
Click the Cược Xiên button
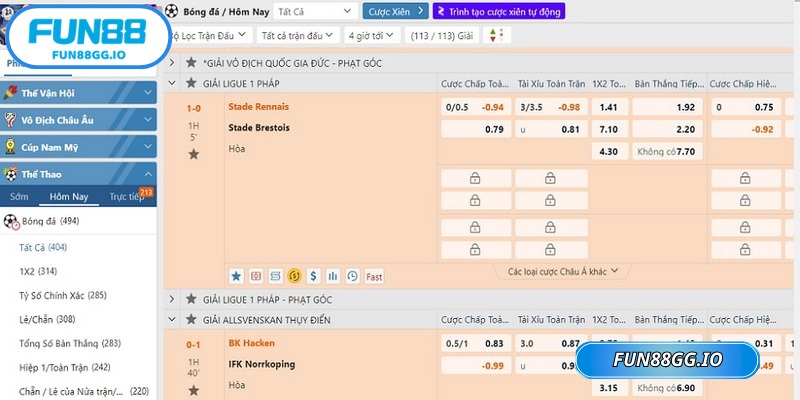(395, 11)
